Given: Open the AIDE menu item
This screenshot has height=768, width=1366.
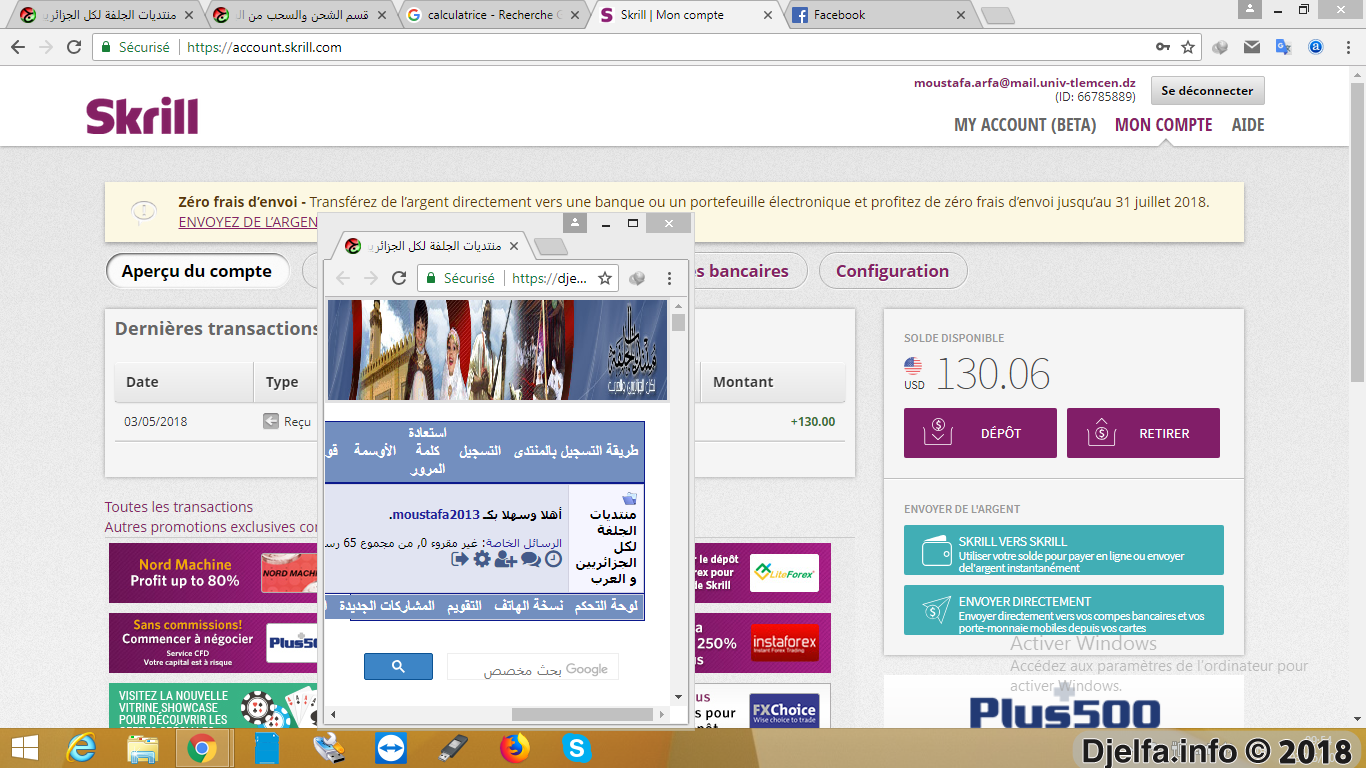Looking at the screenshot, I should click(x=1248, y=125).
